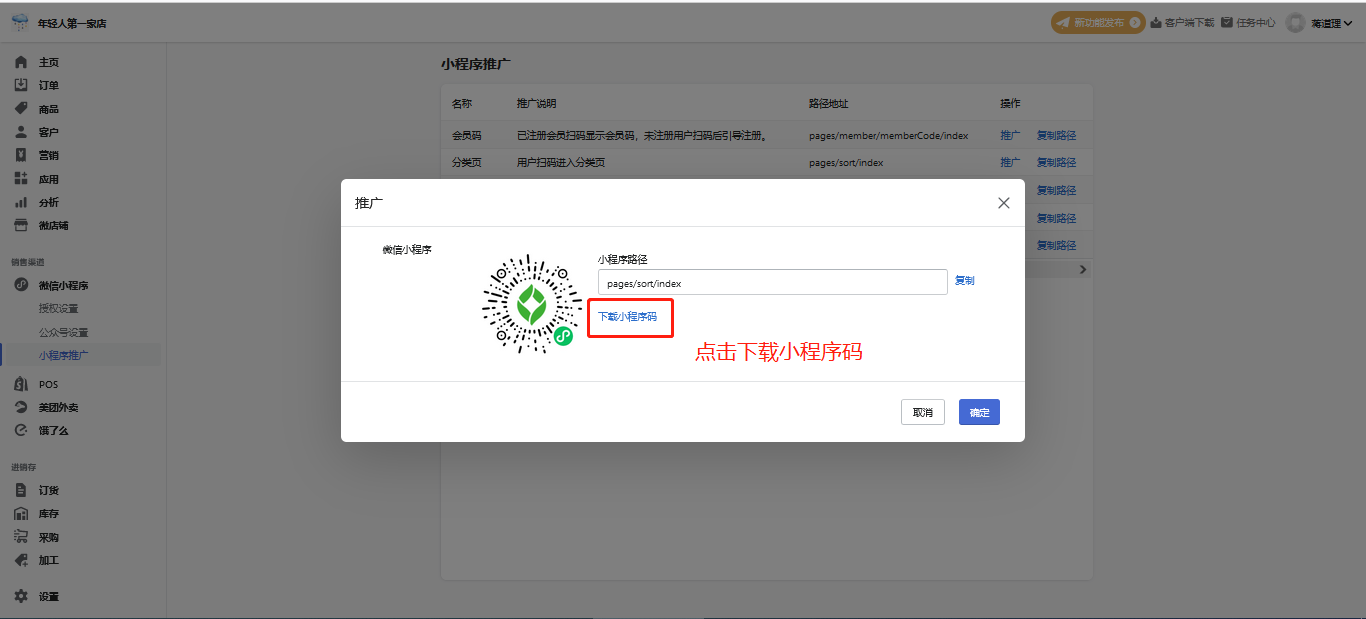Click the 分类页 name cell

[x=466, y=162]
